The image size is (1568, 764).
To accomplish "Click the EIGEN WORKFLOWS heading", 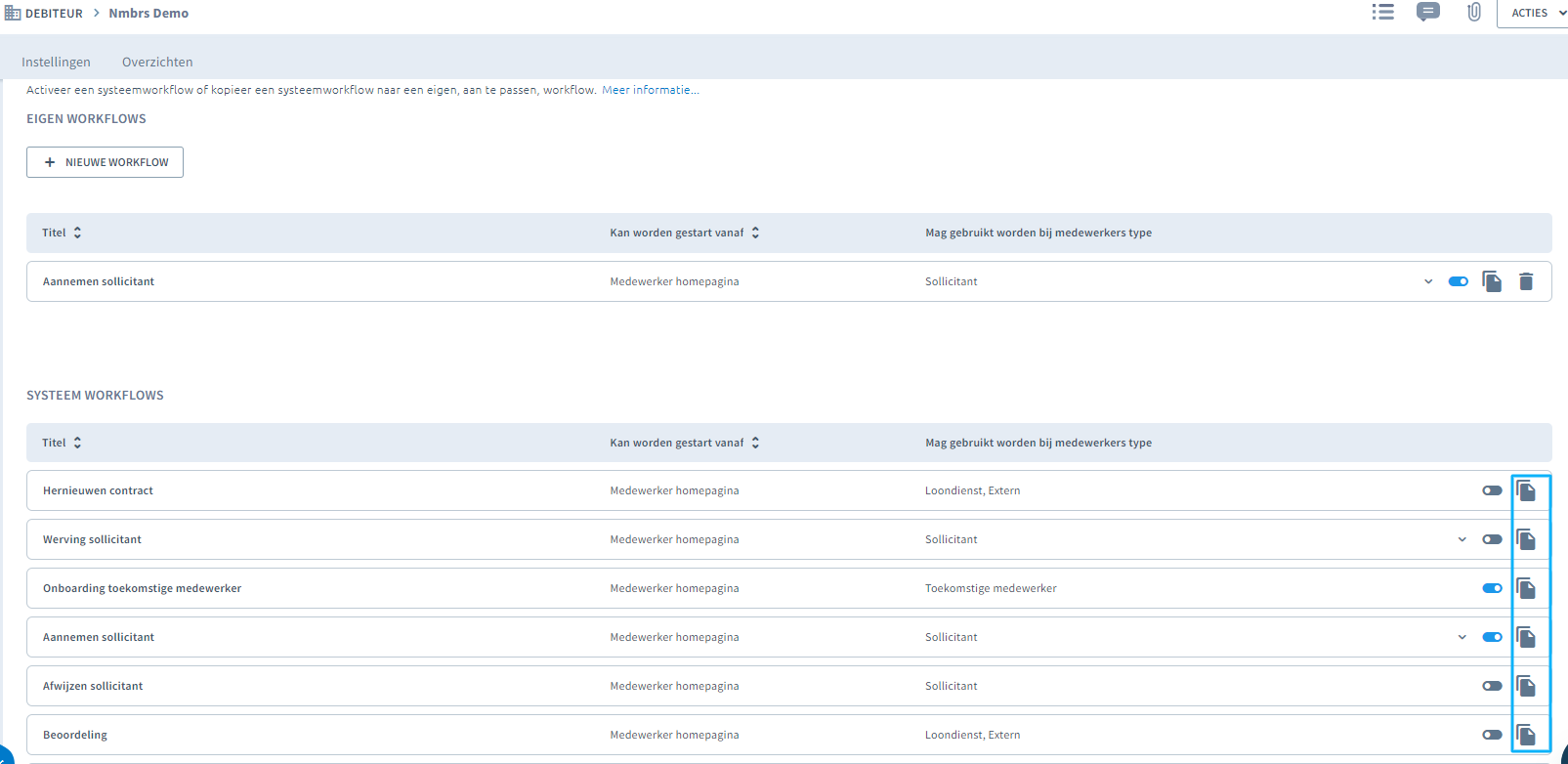I will pyautogui.click(x=86, y=118).
